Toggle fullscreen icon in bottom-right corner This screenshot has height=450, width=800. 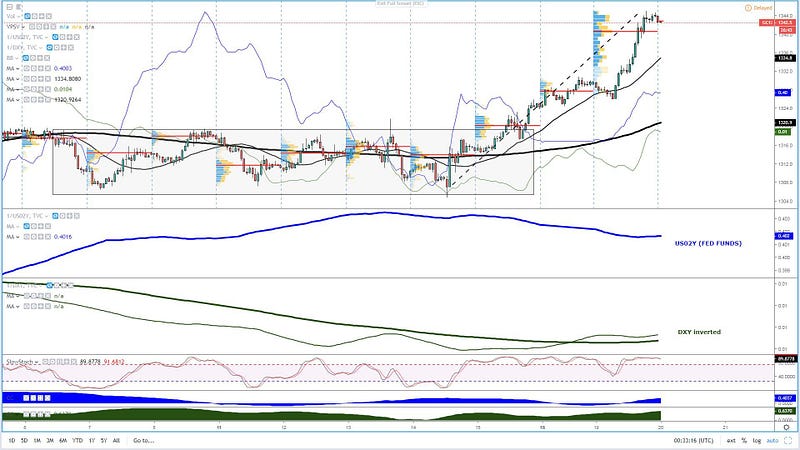coord(788,440)
